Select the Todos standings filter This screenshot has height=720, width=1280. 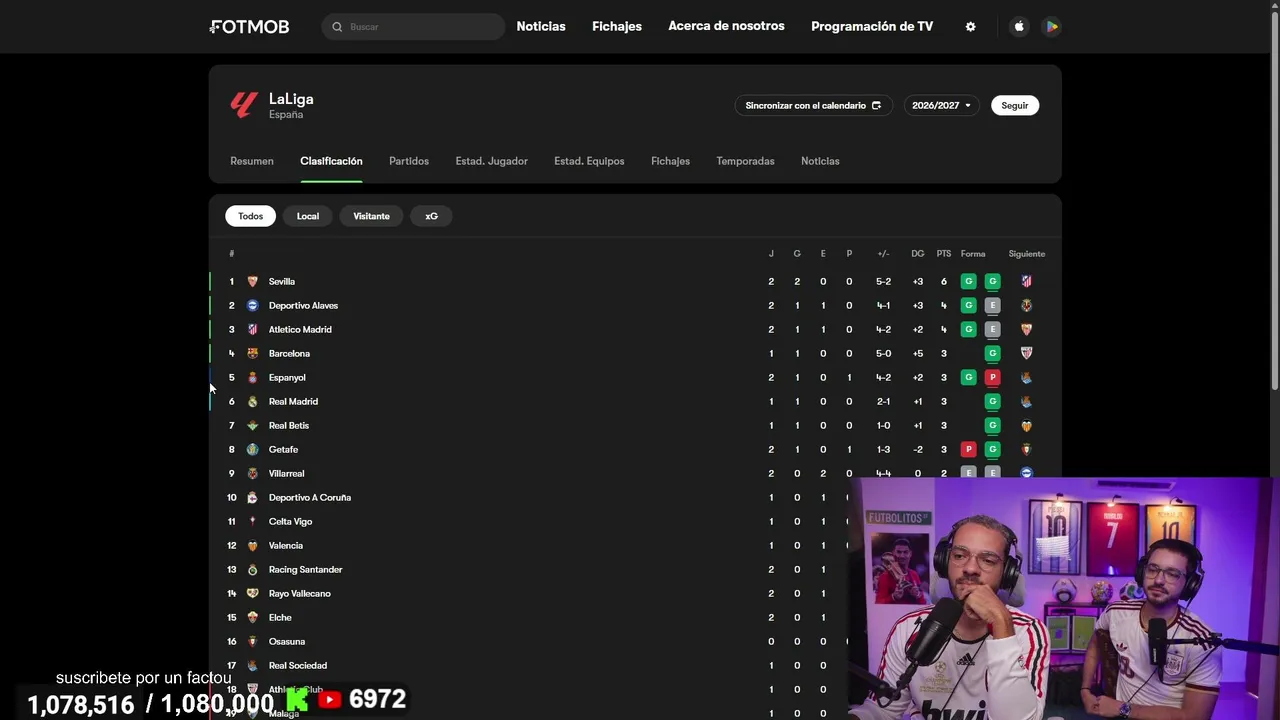(250, 216)
